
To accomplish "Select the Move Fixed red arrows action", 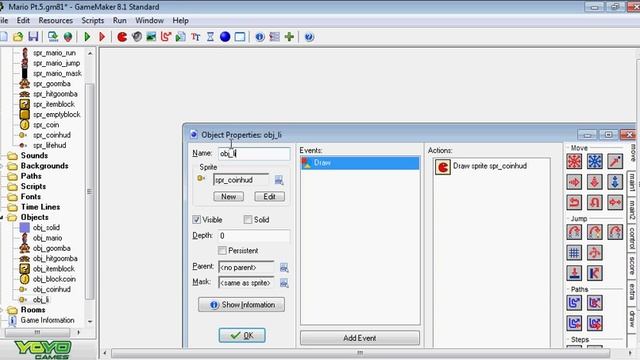I will point(574,161).
